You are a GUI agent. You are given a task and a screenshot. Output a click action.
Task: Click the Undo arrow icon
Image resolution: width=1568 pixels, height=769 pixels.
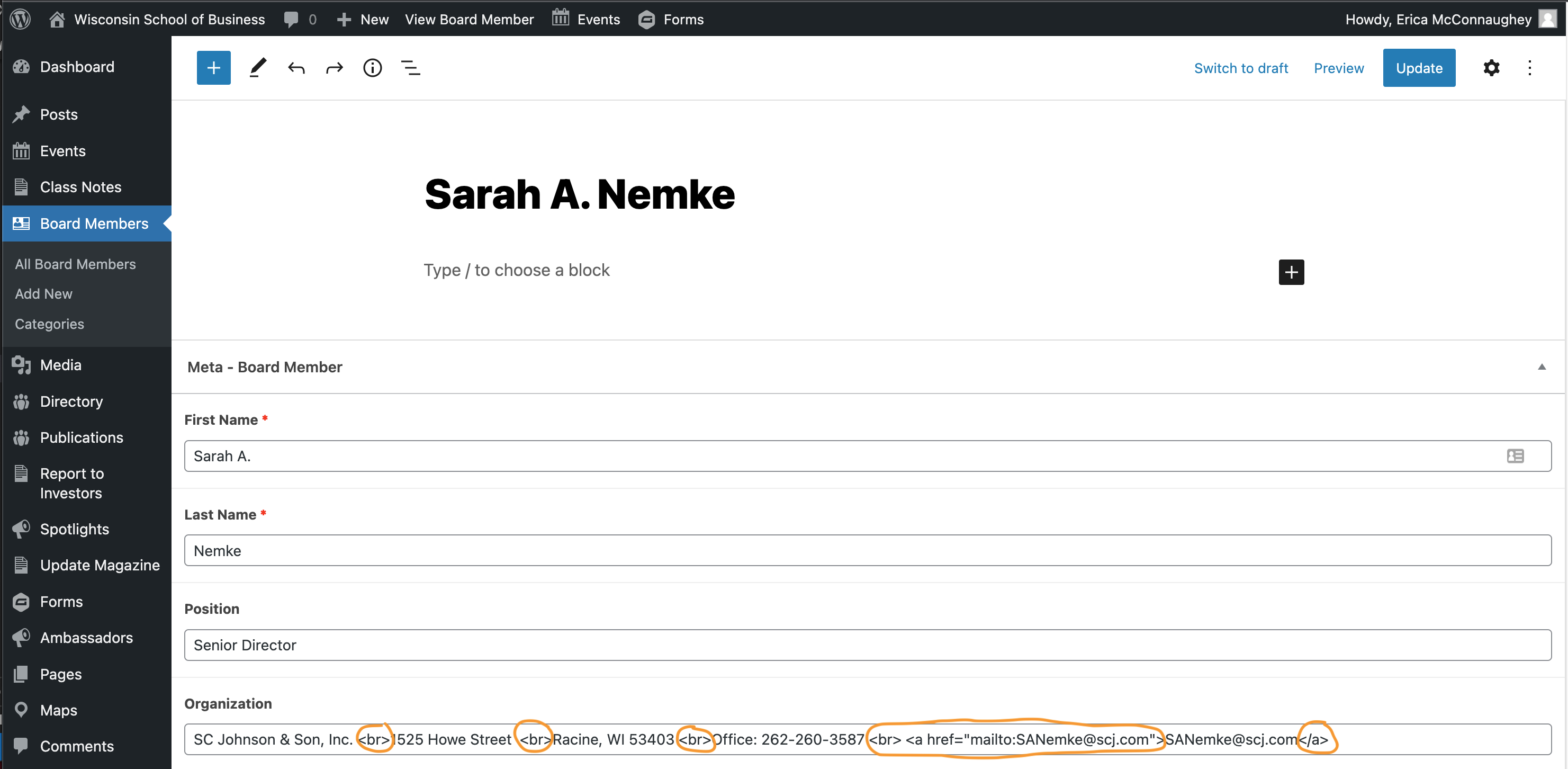tap(296, 68)
